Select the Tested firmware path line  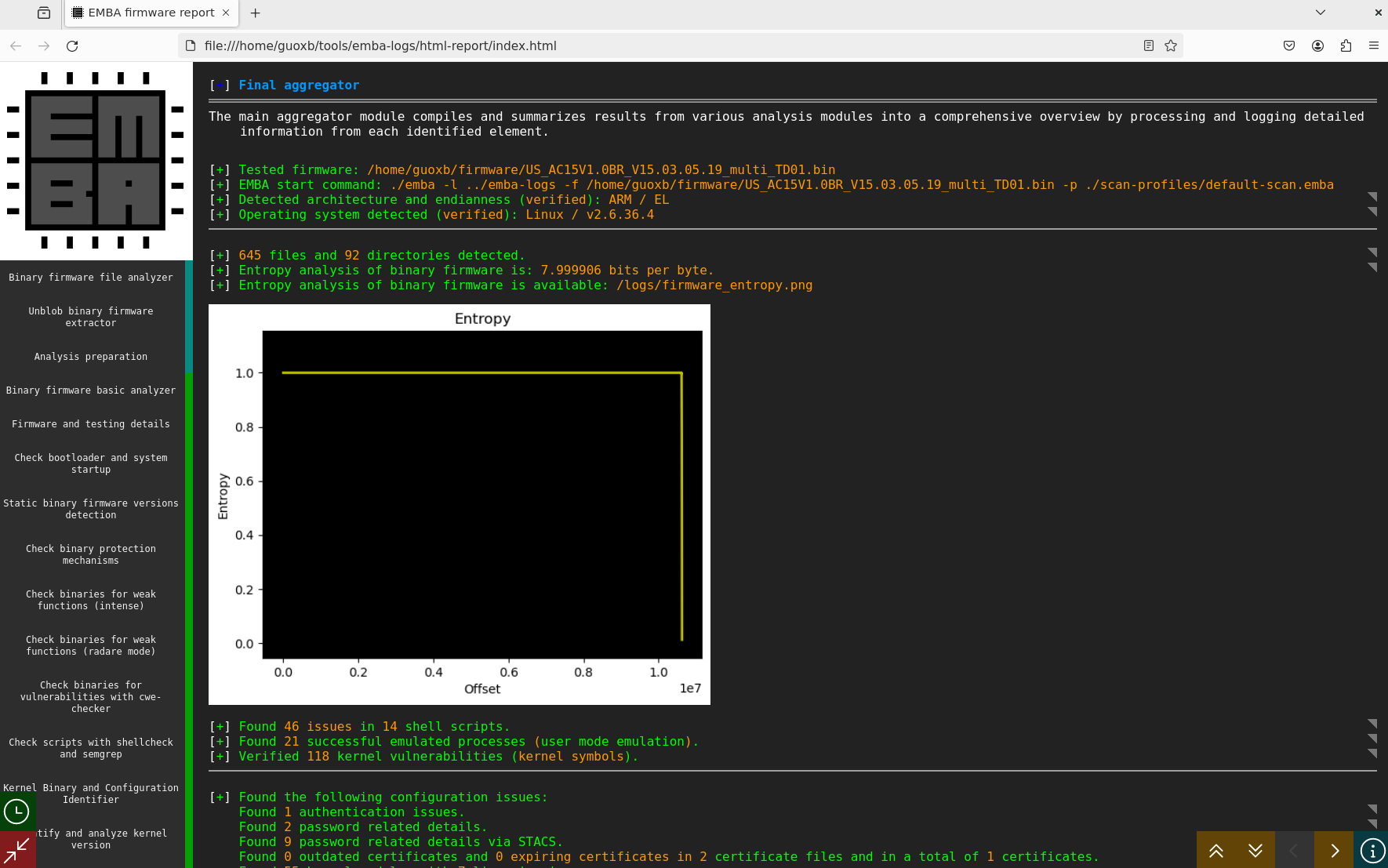click(x=522, y=170)
